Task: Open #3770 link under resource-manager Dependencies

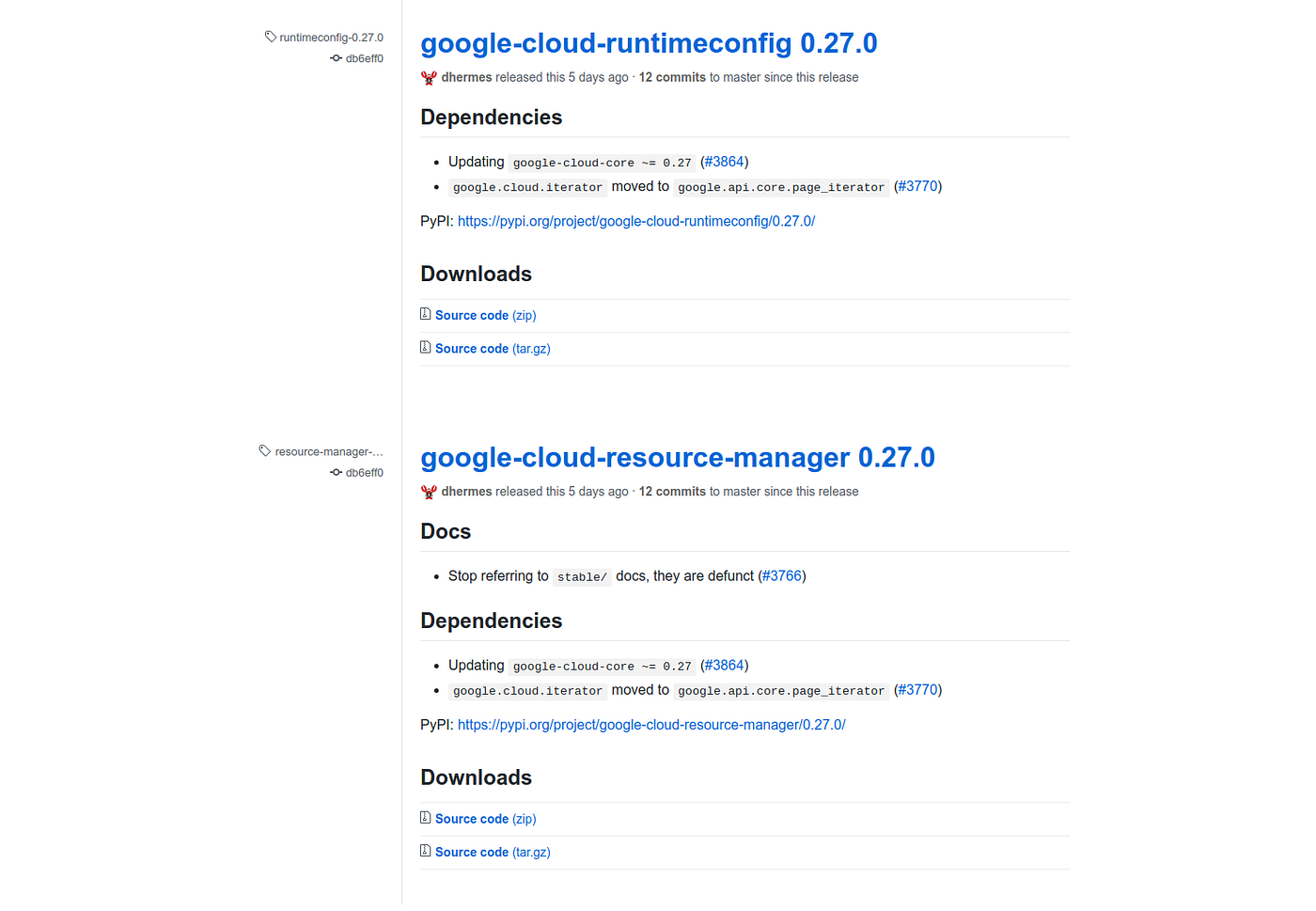Action: point(917,690)
